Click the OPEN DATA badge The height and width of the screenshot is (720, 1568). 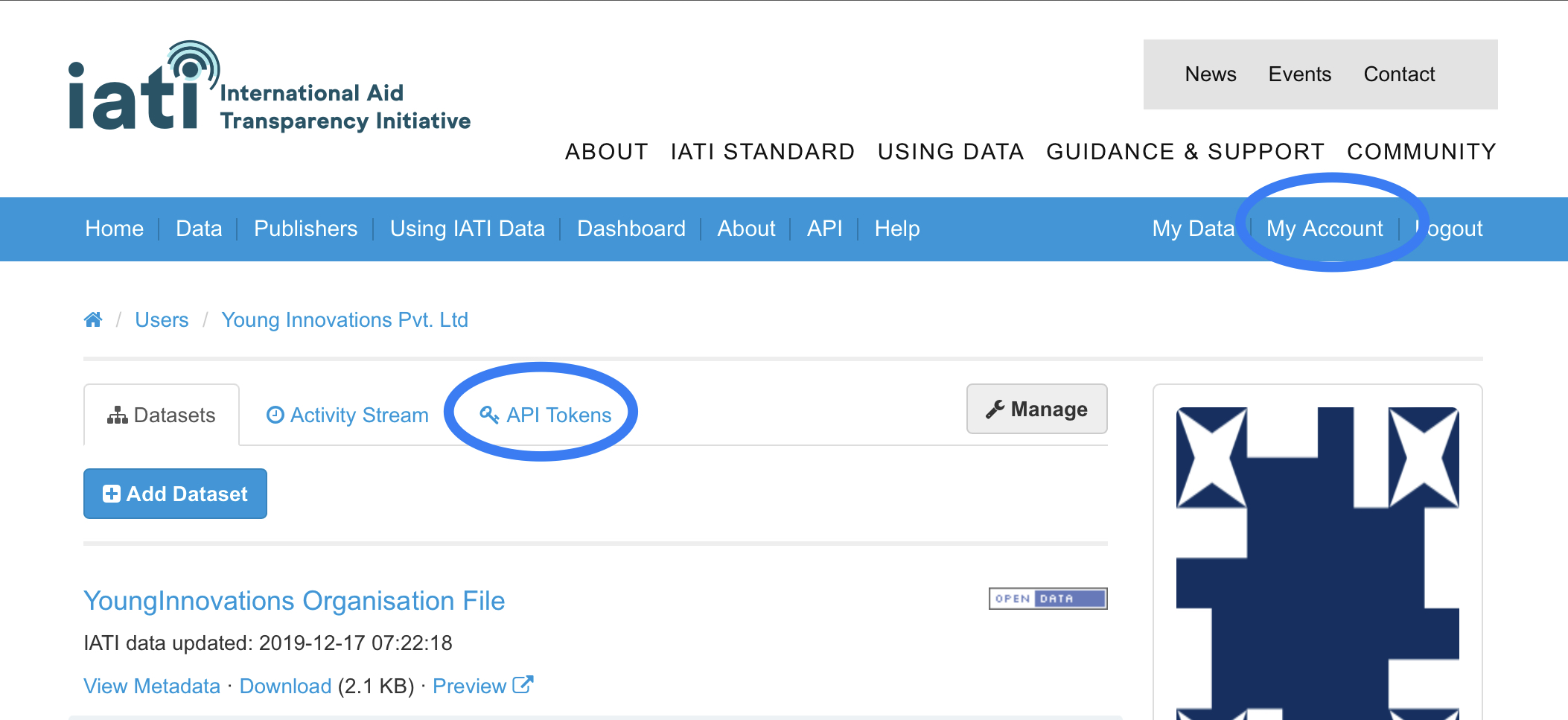[1048, 598]
